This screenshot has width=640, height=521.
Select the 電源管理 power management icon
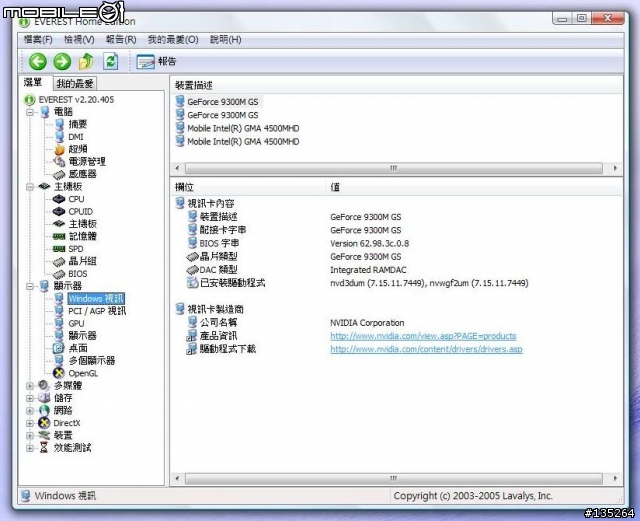point(60,162)
